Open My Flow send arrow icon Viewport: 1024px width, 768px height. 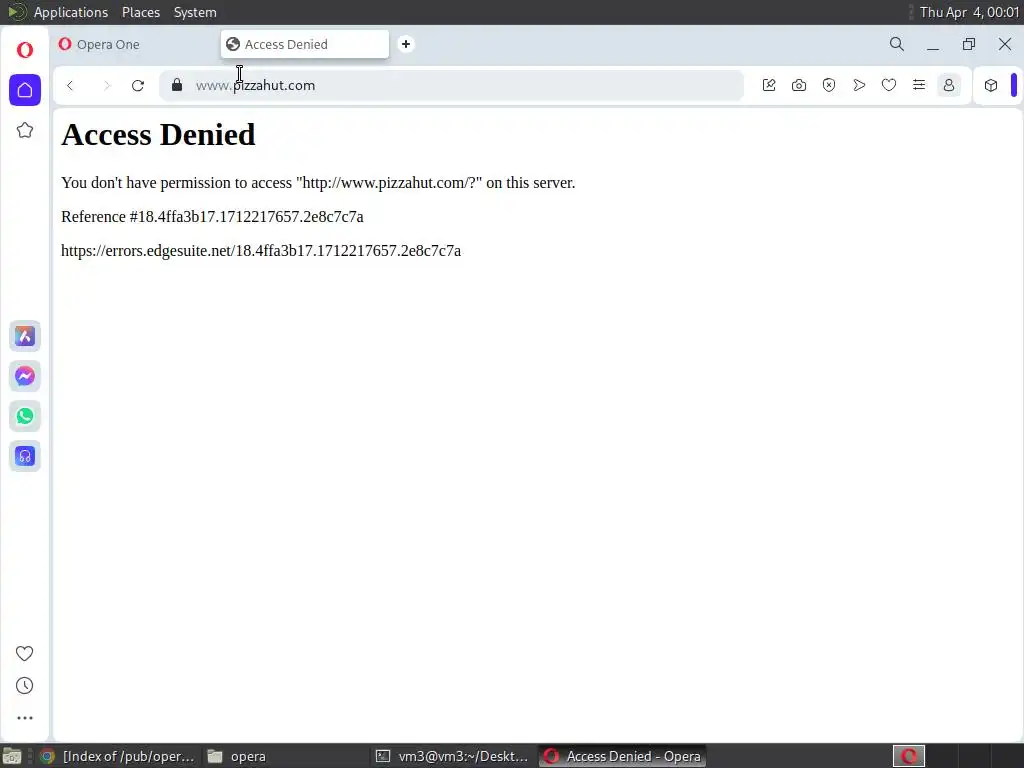(x=859, y=85)
